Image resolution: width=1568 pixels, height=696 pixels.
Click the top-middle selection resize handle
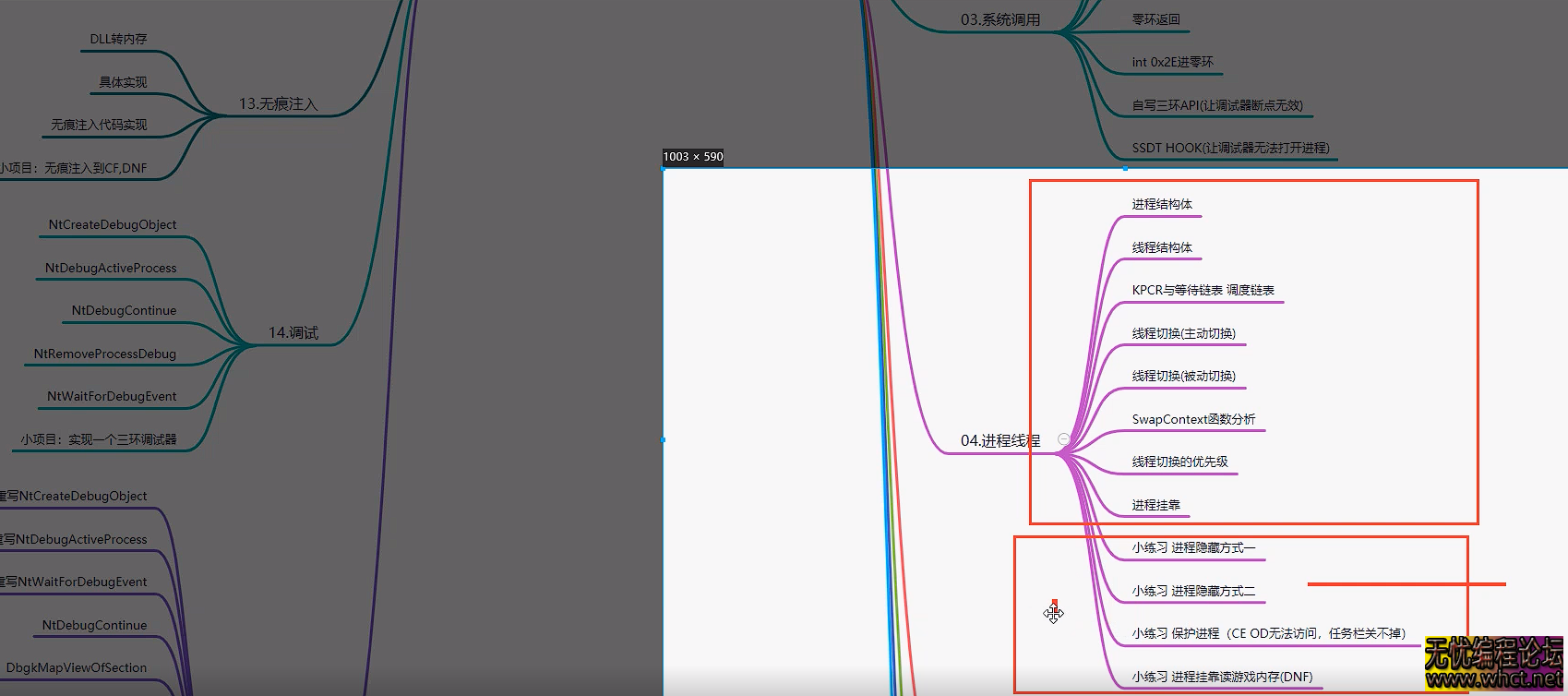click(x=1124, y=169)
